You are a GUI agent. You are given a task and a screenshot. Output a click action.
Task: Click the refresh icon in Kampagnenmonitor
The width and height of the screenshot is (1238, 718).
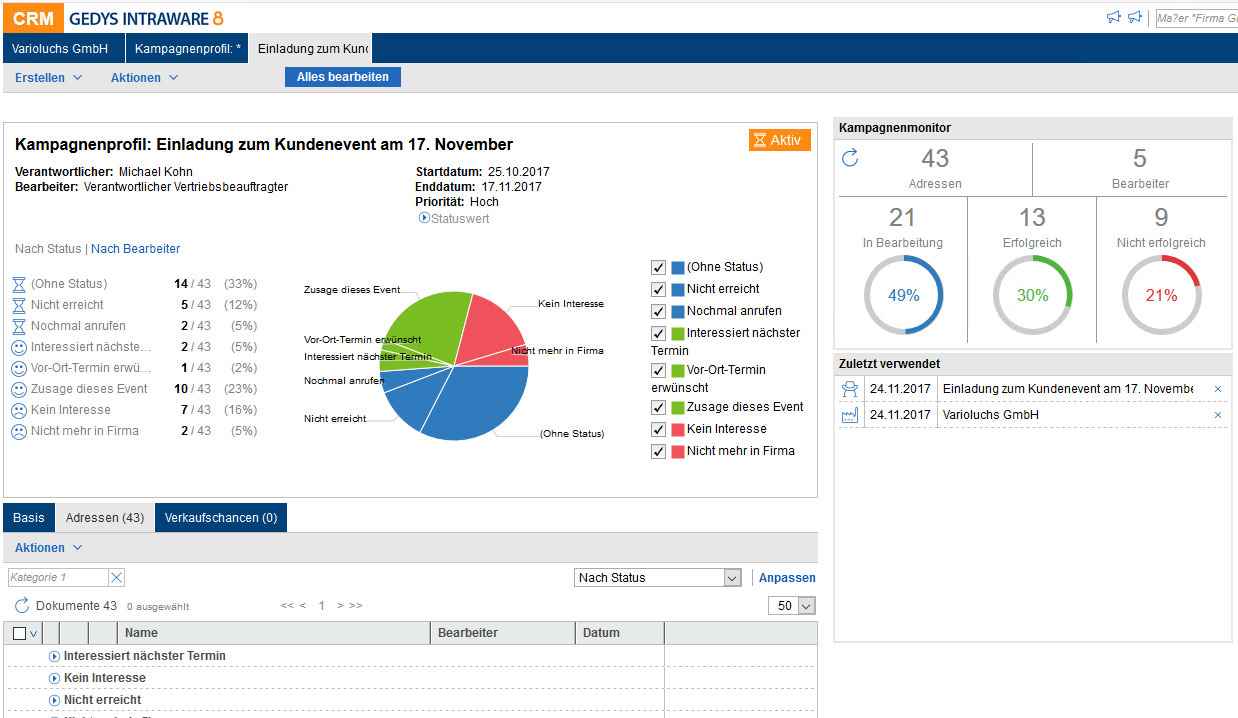point(850,158)
